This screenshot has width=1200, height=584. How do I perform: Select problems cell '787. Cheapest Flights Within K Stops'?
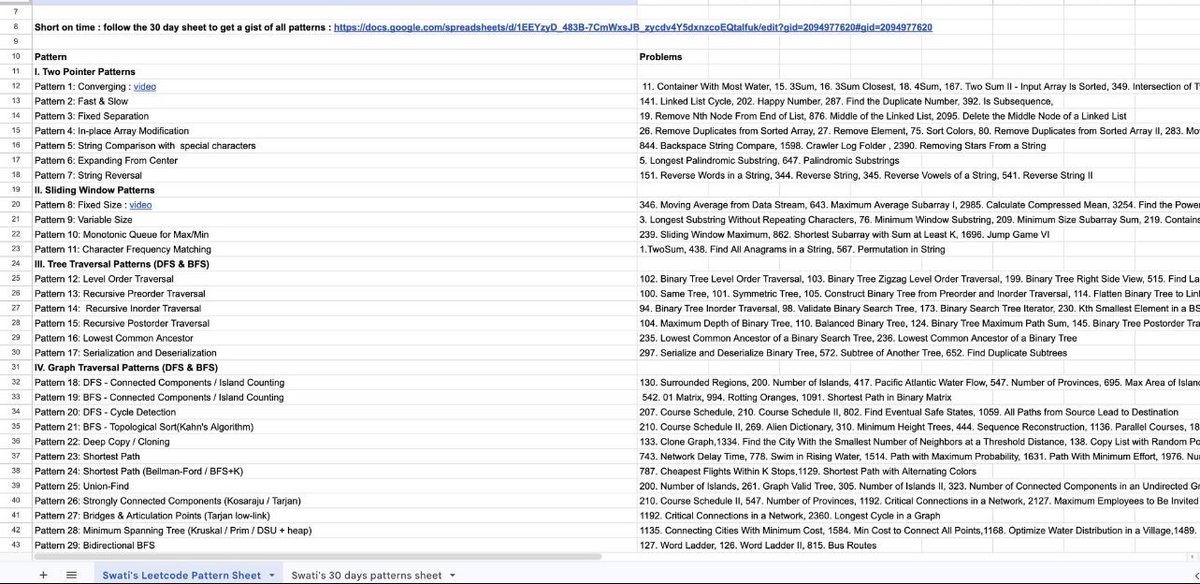(x=918, y=471)
